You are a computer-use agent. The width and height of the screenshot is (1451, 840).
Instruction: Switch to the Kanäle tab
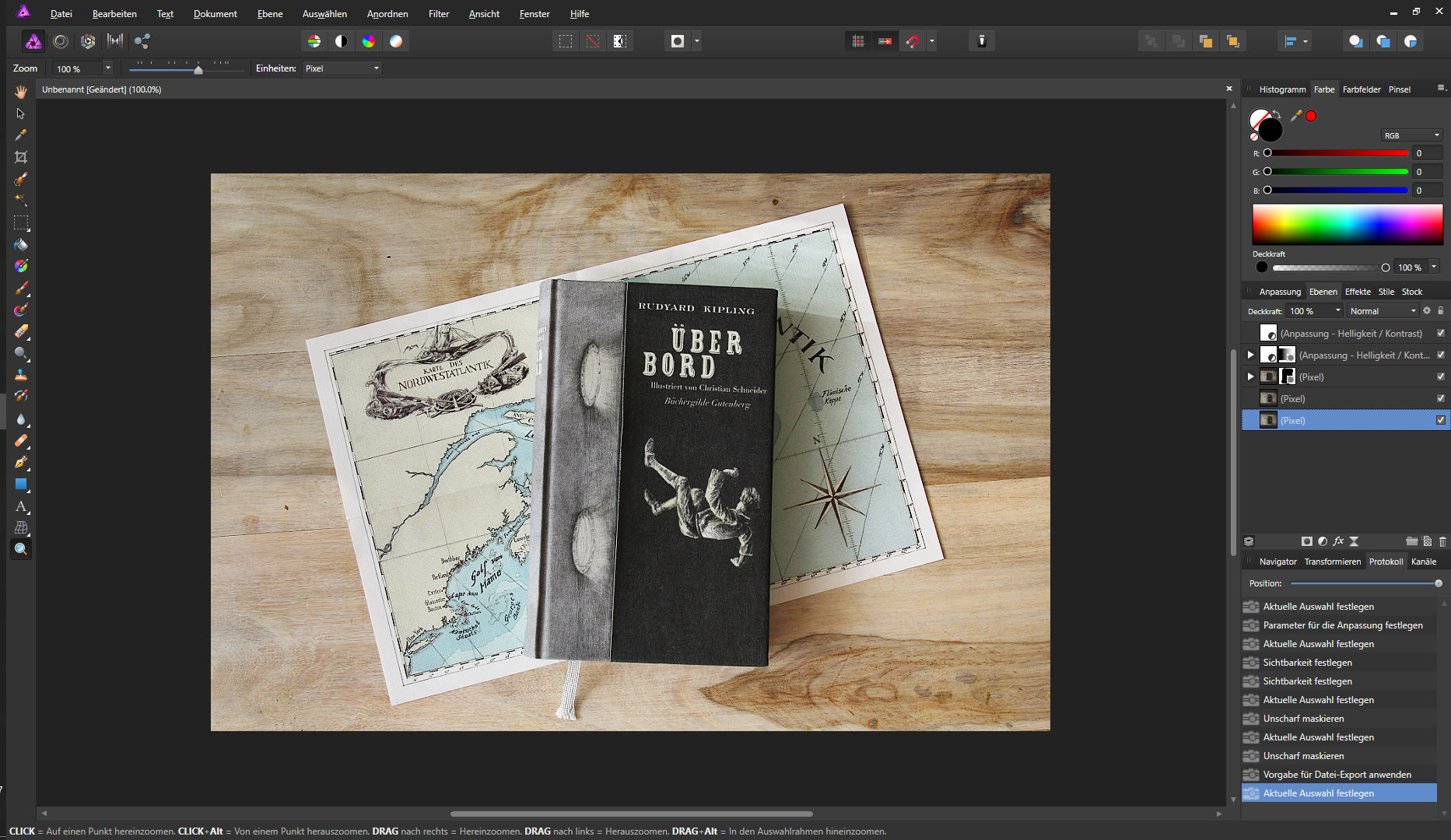coord(1424,562)
